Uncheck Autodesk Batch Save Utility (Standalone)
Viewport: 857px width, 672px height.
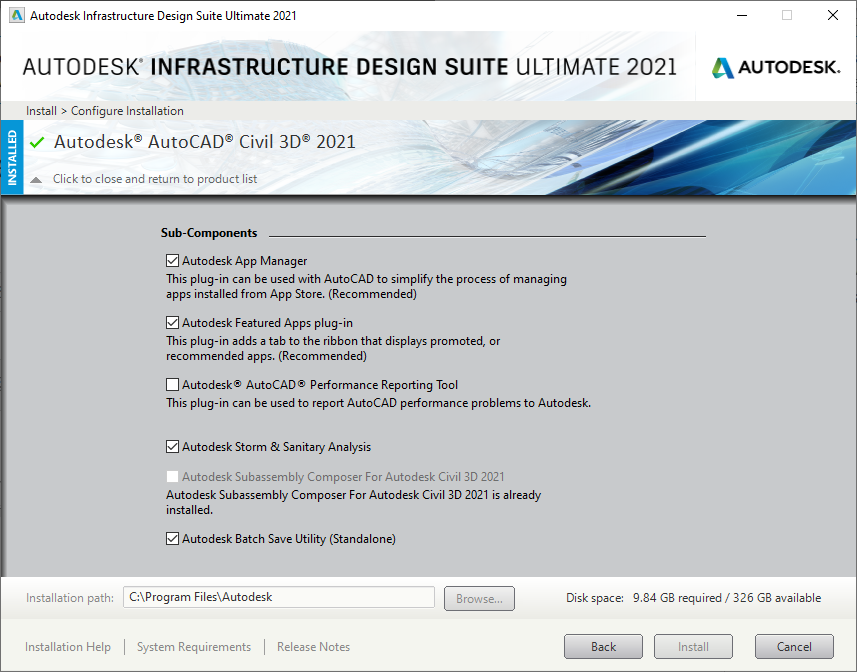pos(172,539)
